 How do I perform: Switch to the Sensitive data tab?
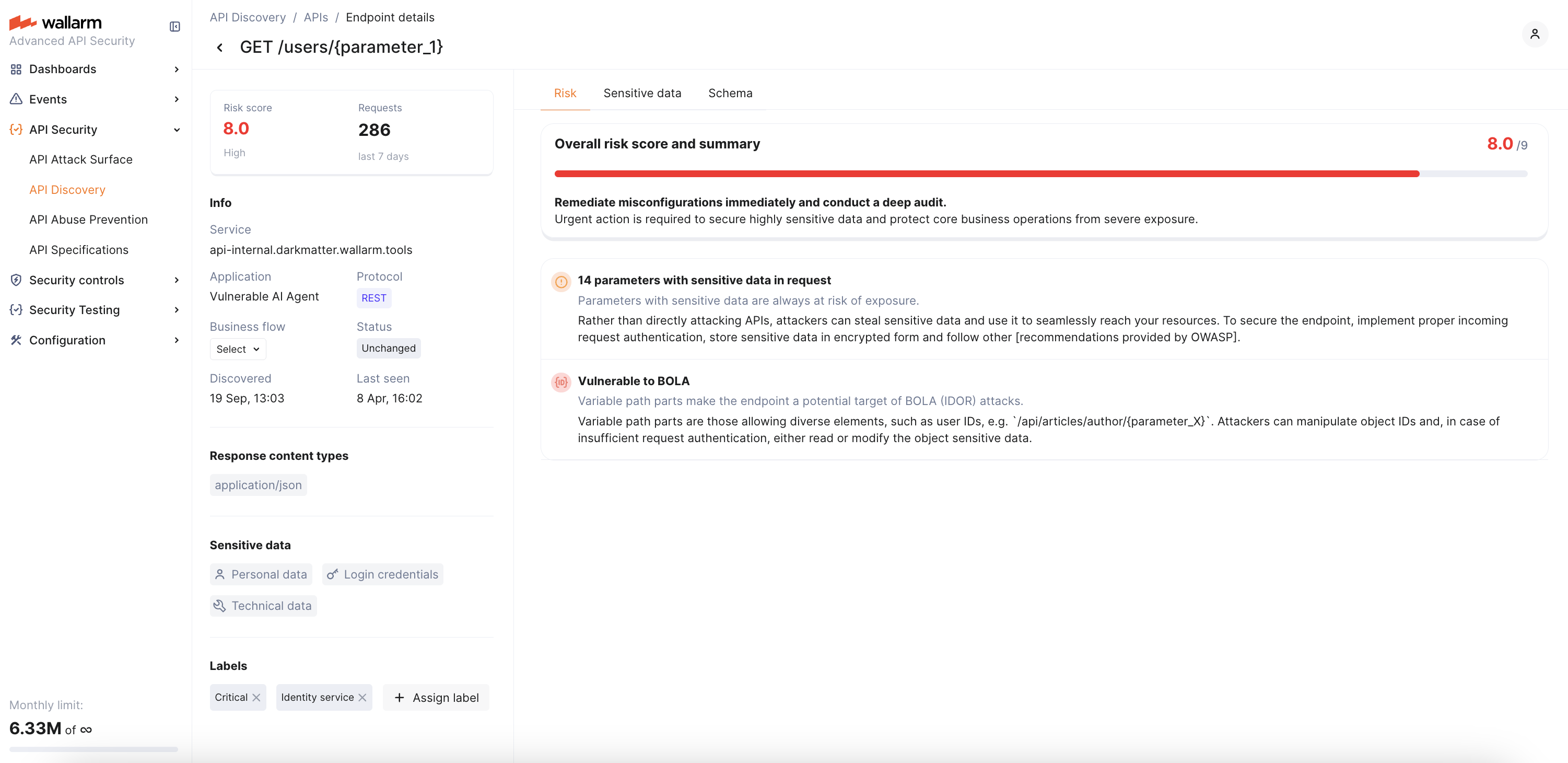642,93
